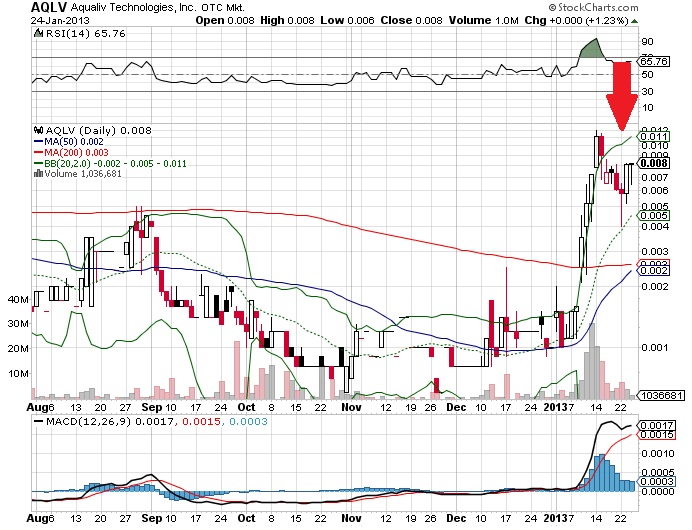The height and width of the screenshot is (530, 692).
Task: Click the boxed 1036681 volume label
Action: 662,395
